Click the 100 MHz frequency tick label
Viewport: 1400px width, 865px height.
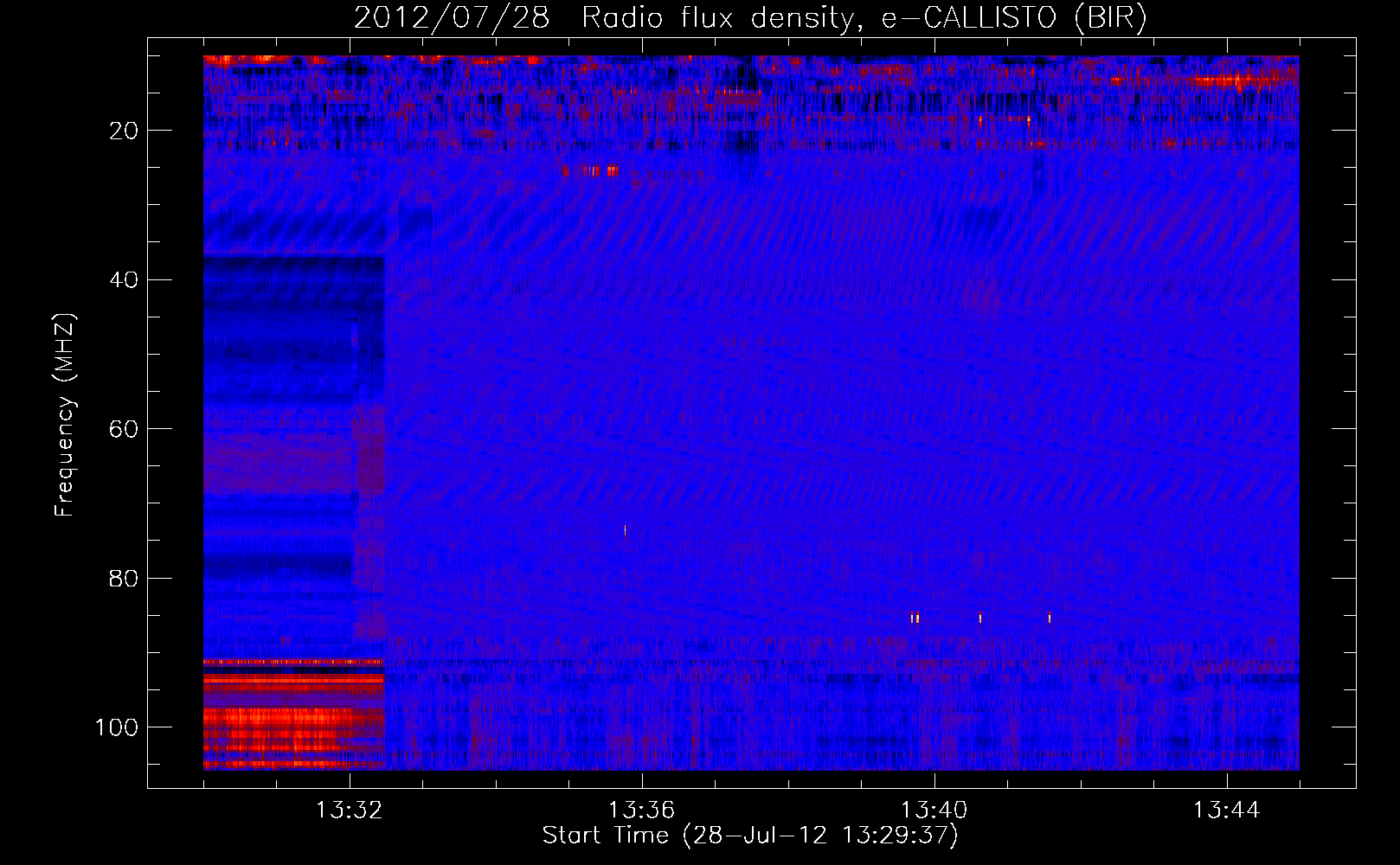118,727
